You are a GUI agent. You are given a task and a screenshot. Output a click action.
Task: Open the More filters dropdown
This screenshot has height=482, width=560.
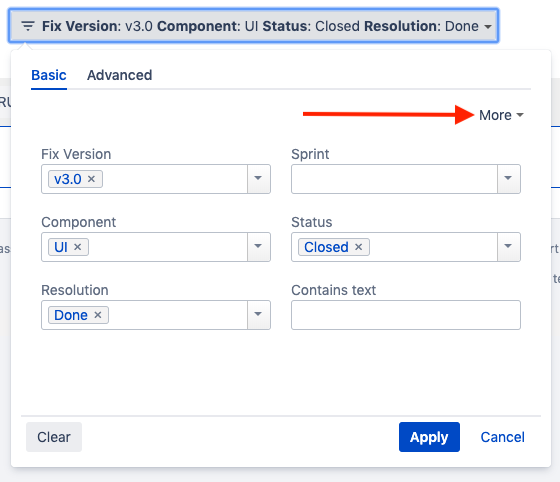click(501, 115)
